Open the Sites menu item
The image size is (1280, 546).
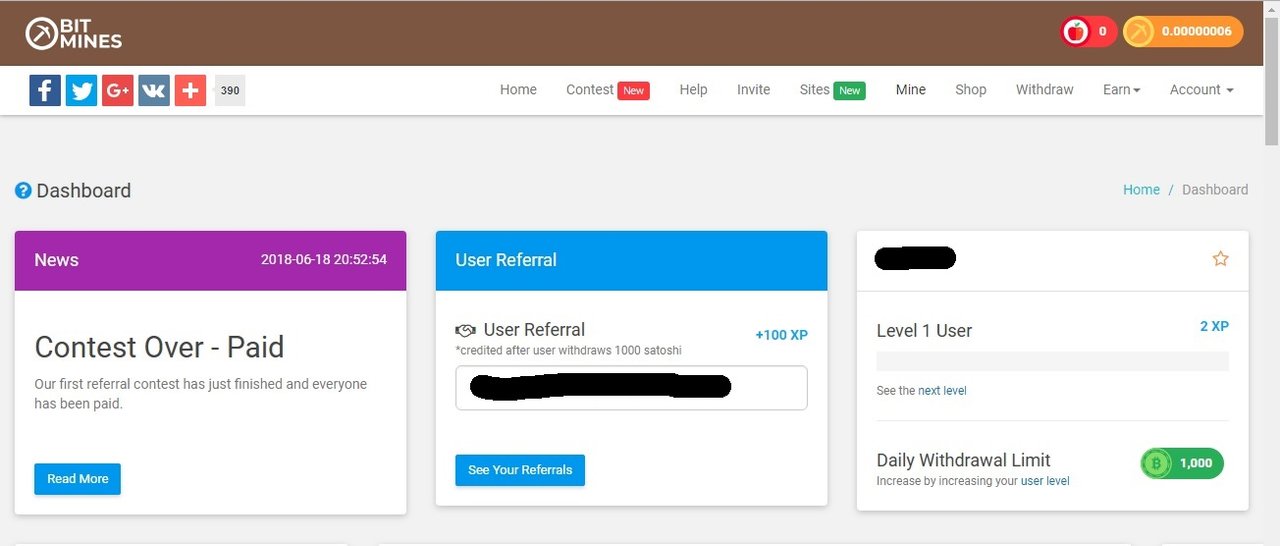[x=815, y=89]
